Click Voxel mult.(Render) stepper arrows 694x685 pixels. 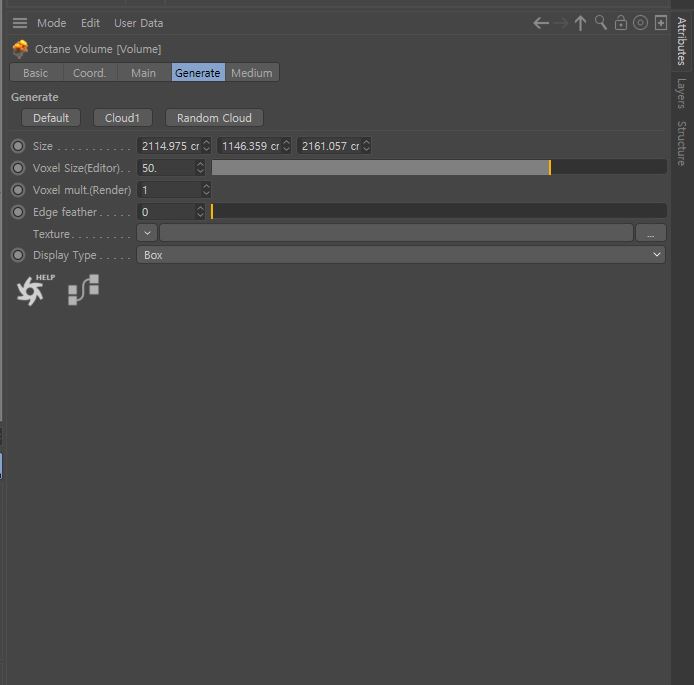[206, 190]
